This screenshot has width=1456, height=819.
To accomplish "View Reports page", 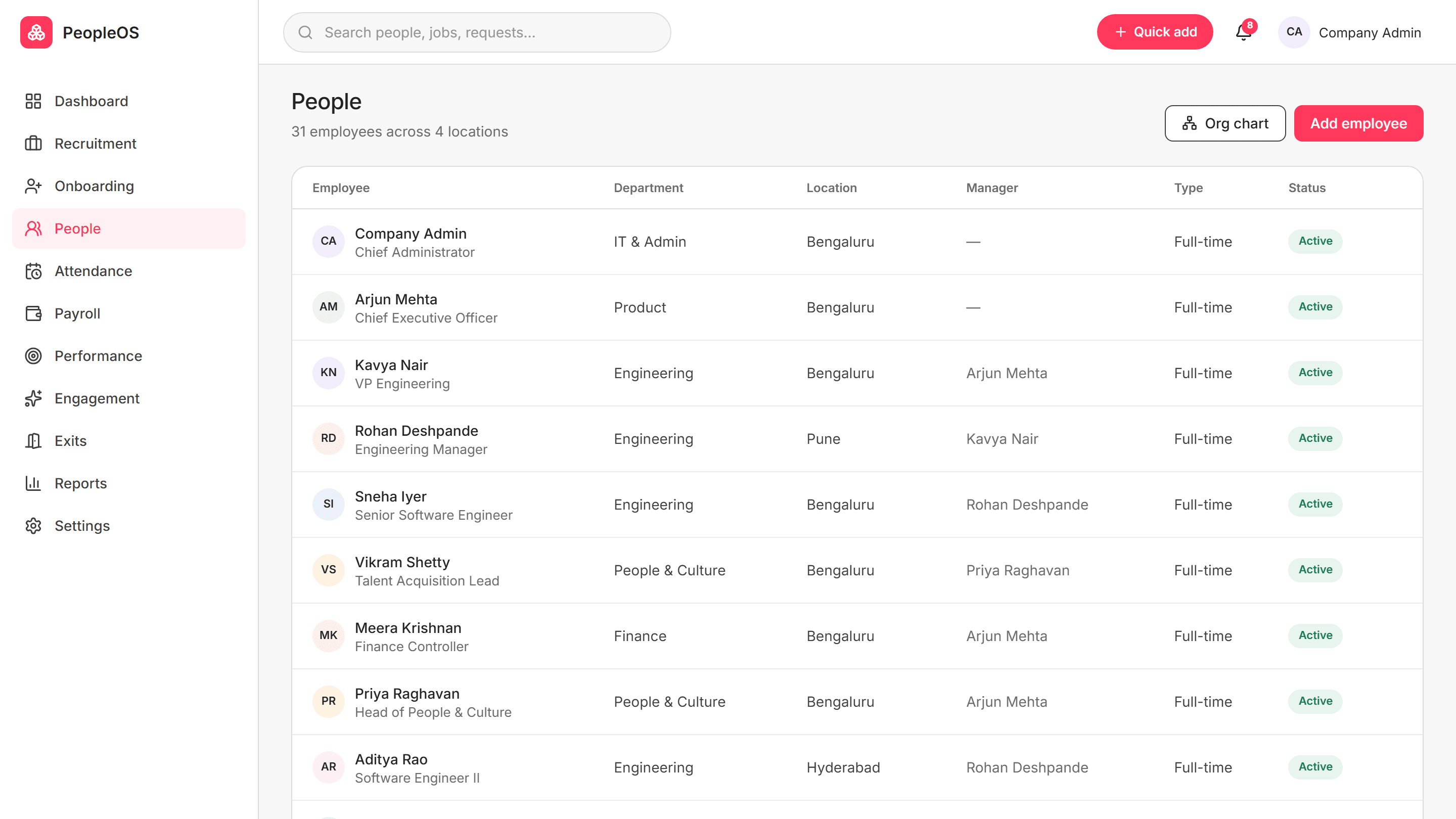I will [129, 483].
